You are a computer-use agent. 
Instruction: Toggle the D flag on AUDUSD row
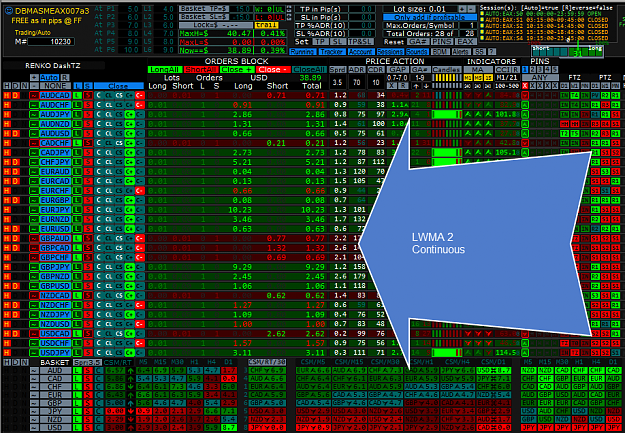(16, 134)
